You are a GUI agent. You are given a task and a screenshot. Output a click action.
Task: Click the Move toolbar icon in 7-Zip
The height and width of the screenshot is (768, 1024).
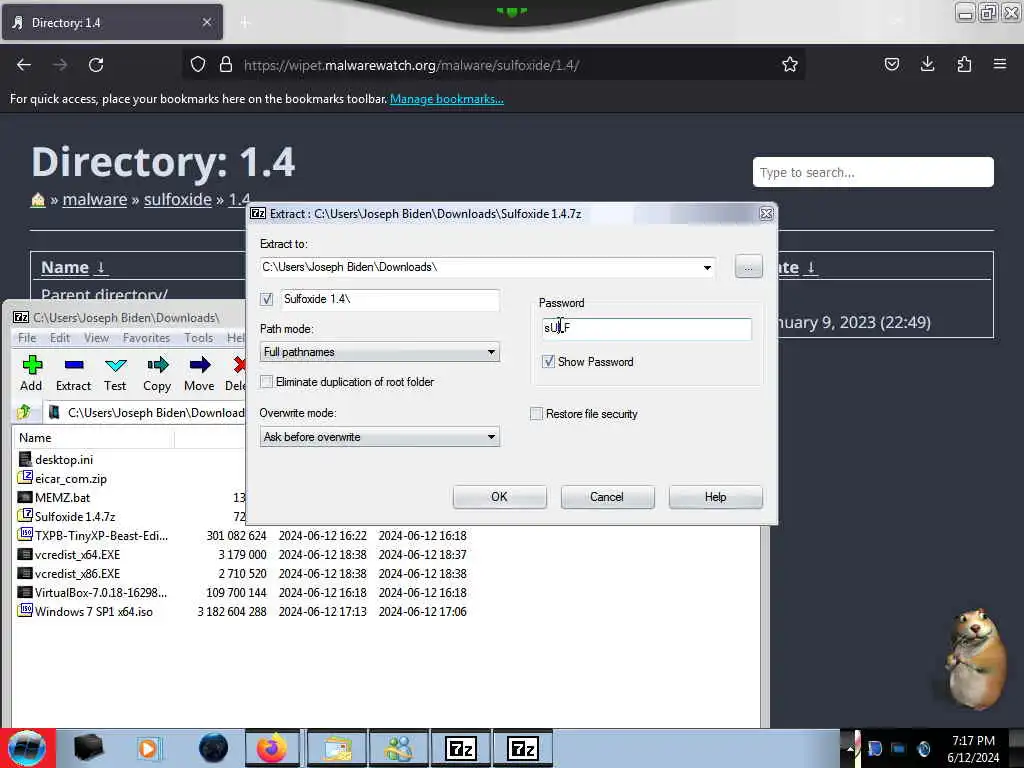coord(199,374)
